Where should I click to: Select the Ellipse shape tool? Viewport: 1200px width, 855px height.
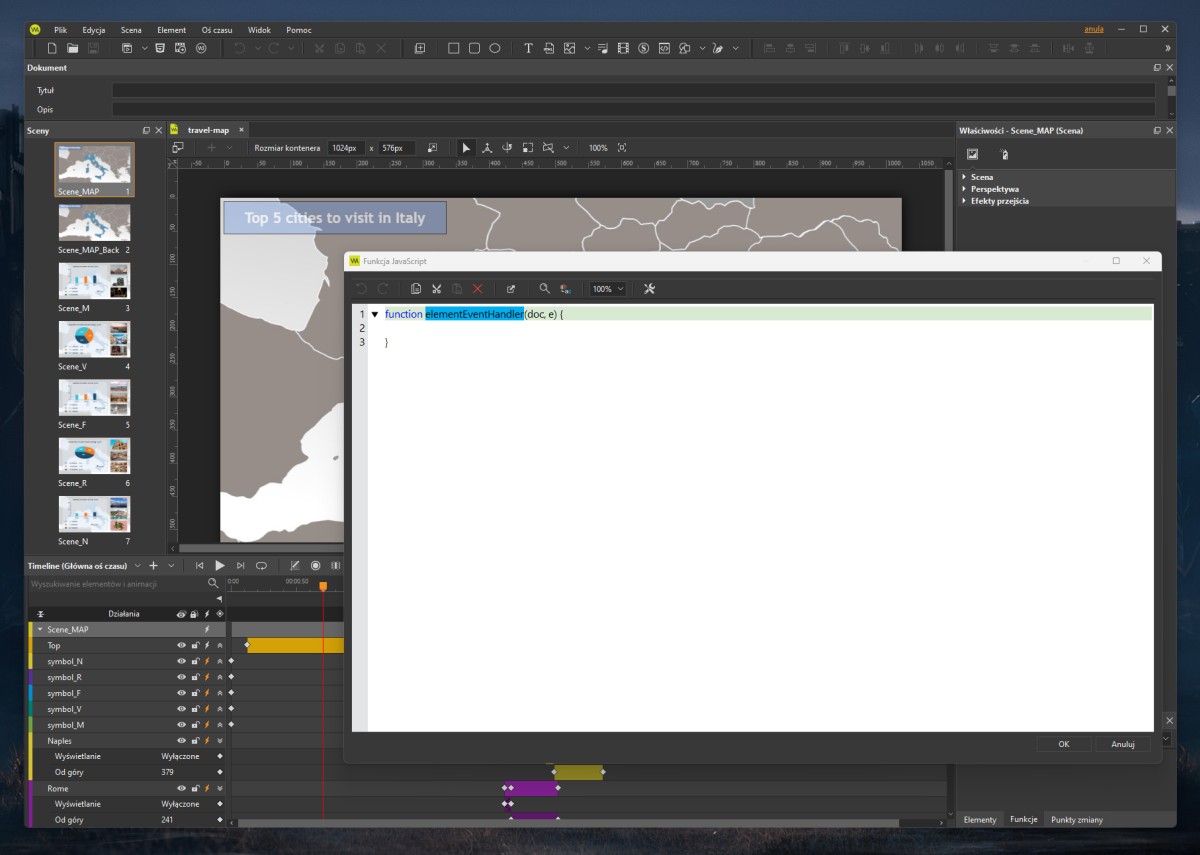[494, 48]
